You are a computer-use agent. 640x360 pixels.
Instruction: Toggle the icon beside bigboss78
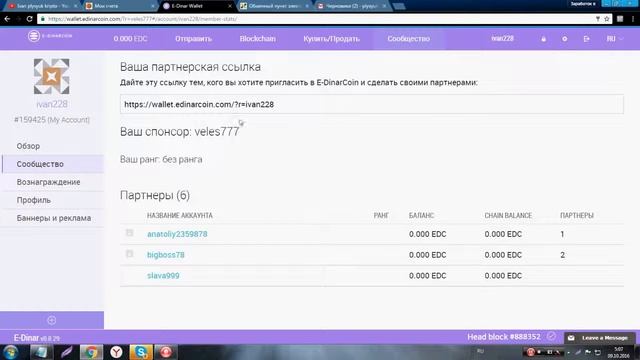129,254
